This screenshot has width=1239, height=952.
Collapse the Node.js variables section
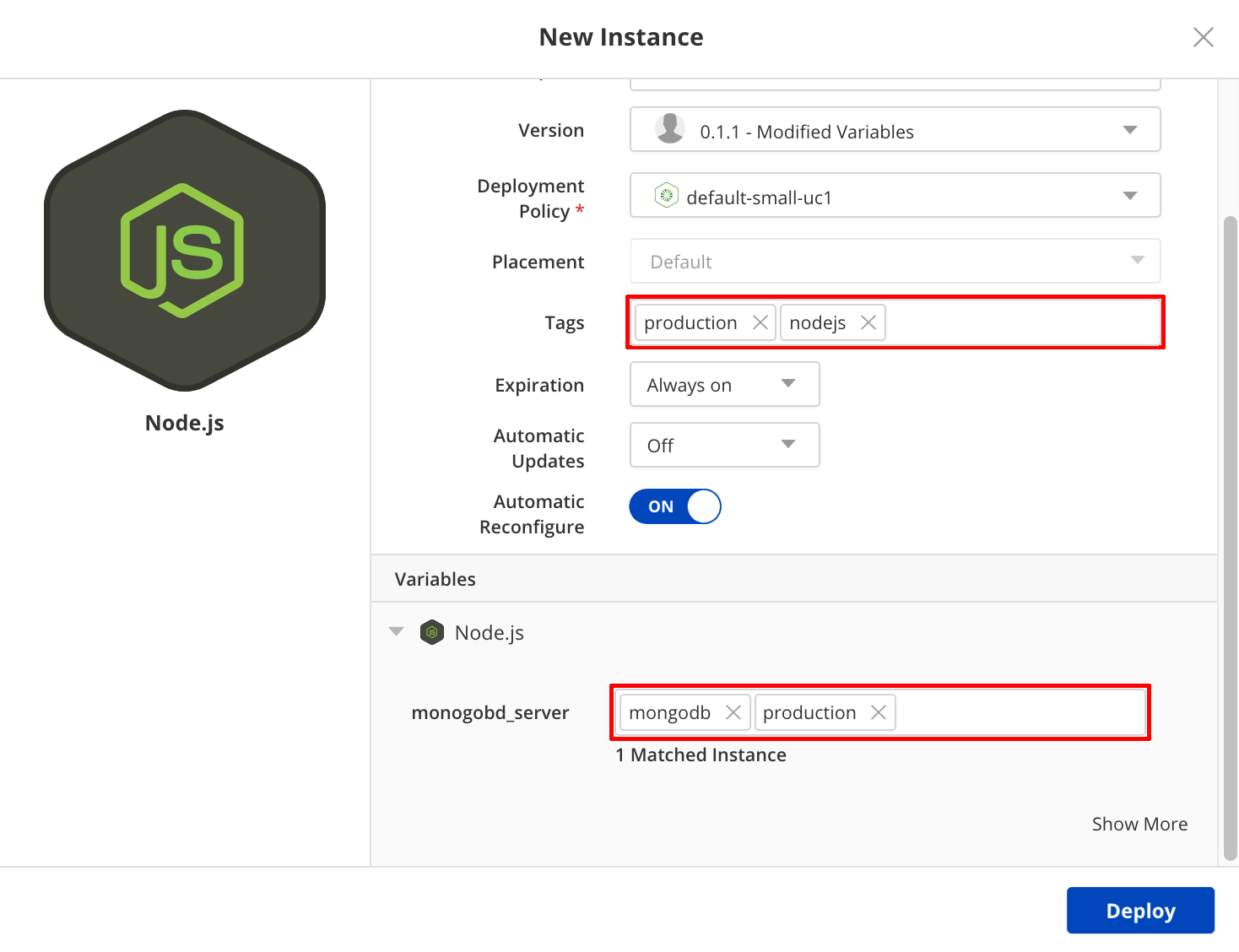(396, 631)
